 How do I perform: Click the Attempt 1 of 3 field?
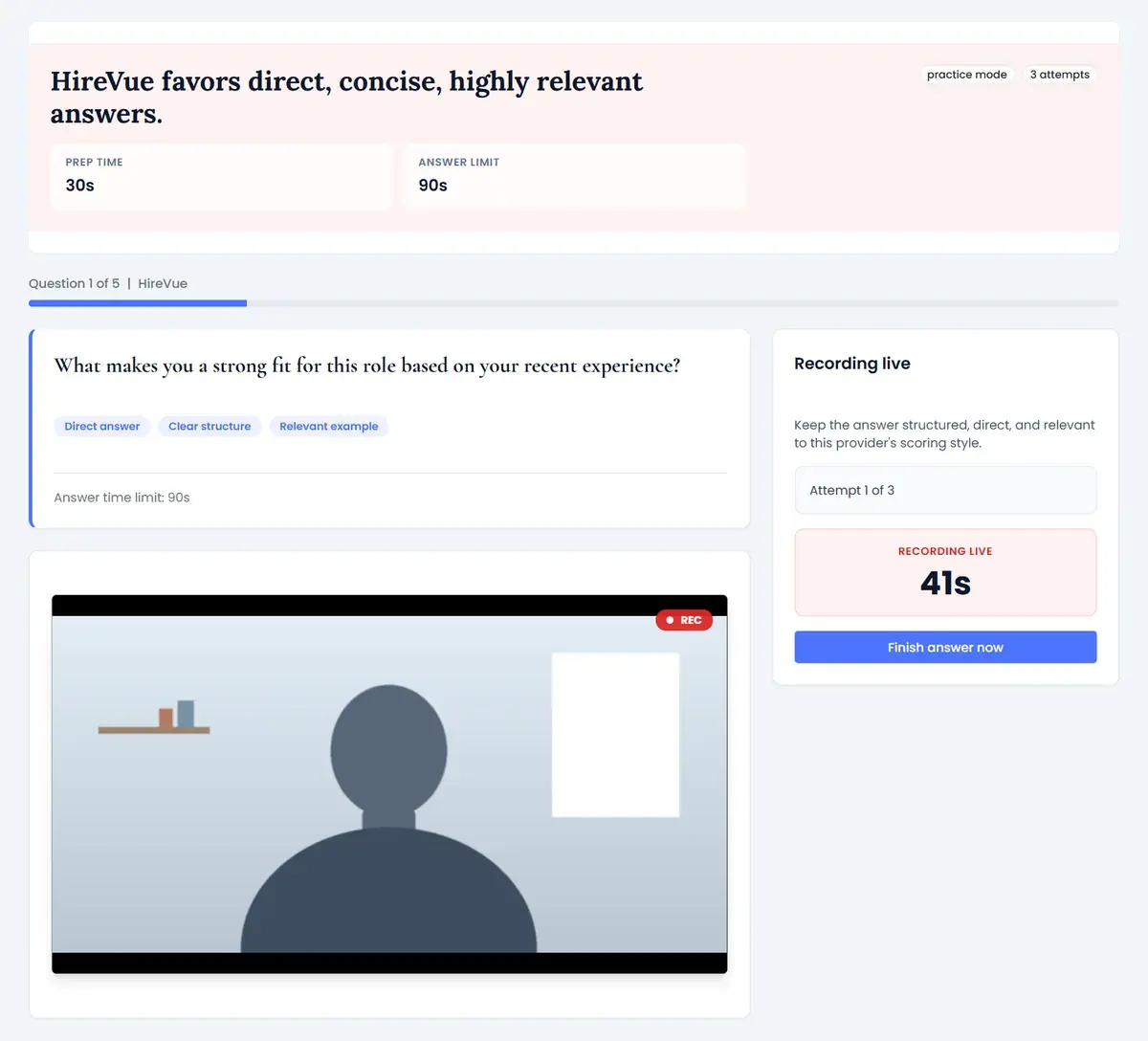point(945,490)
